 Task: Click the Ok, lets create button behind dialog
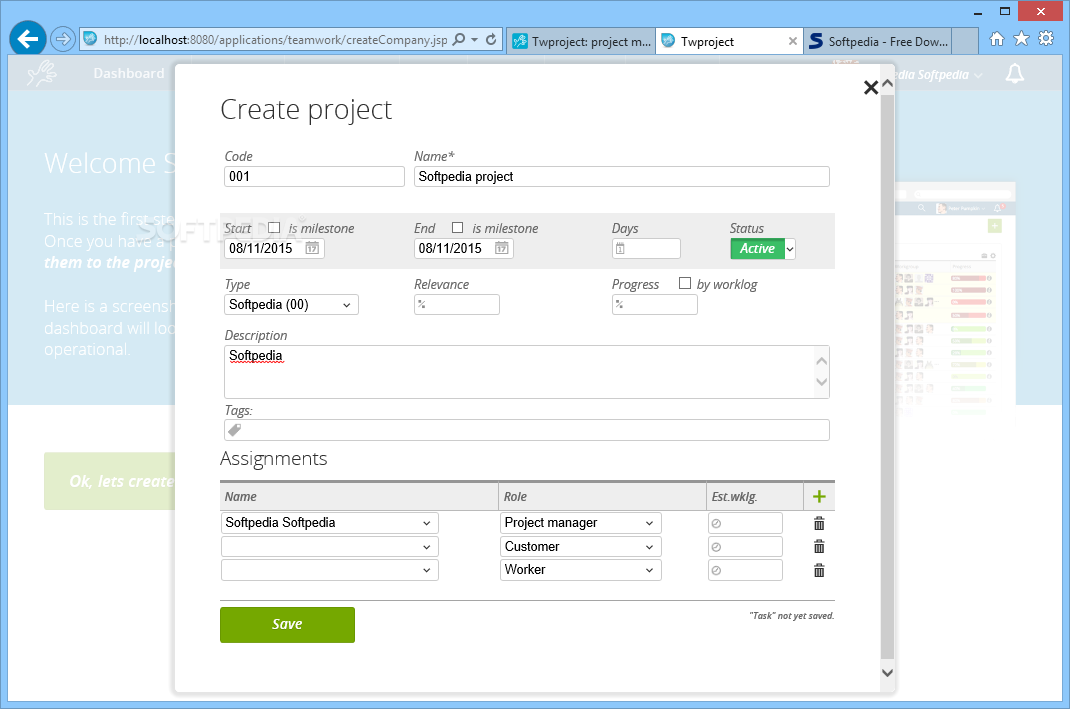pos(110,481)
